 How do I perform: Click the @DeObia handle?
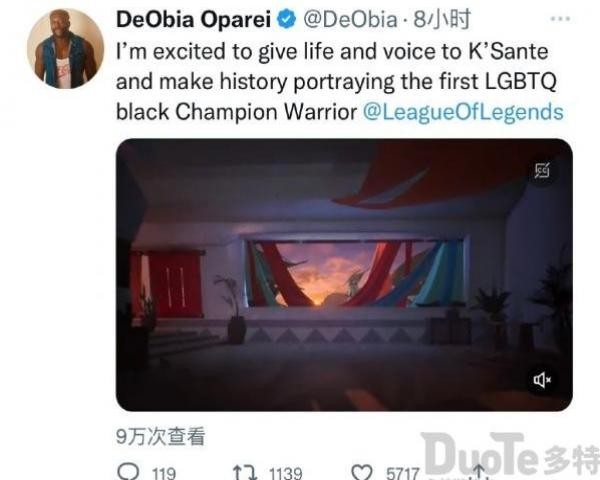click(350, 20)
